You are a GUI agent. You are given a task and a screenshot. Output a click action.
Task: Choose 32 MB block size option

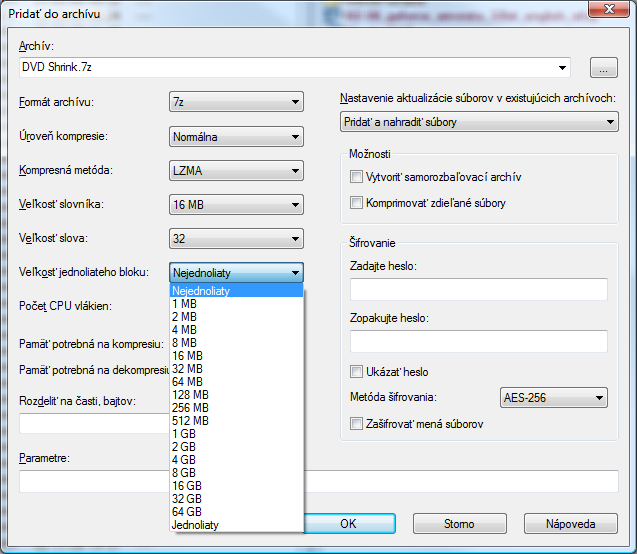(236, 369)
